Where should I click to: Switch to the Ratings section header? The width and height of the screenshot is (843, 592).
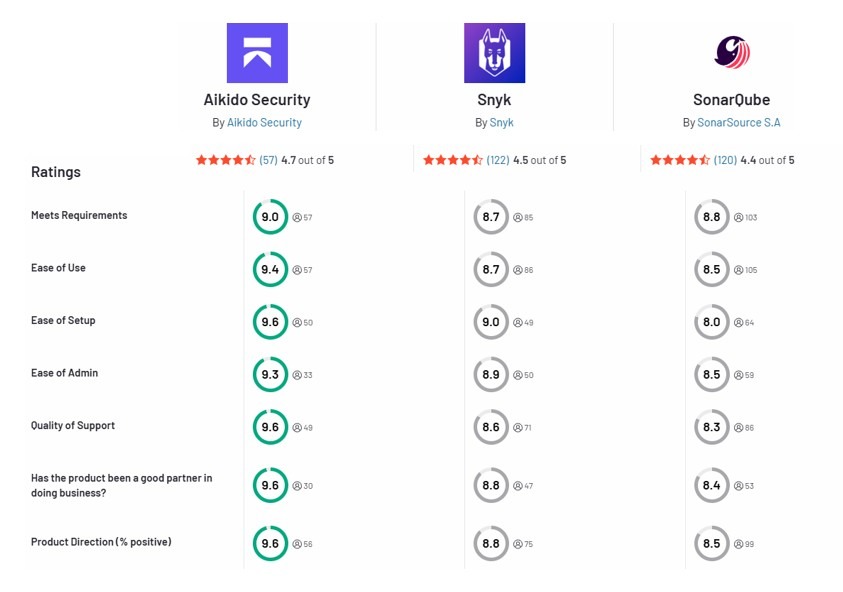point(55,172)
